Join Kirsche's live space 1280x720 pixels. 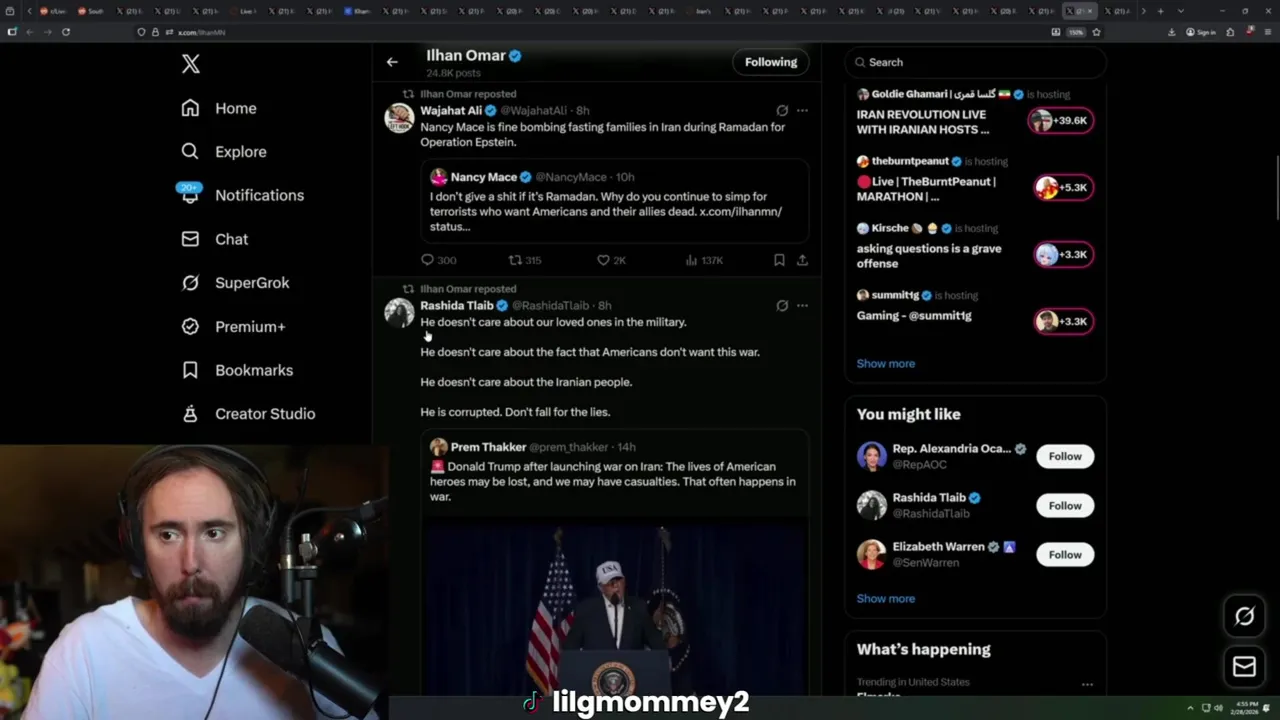(1064, 254)
